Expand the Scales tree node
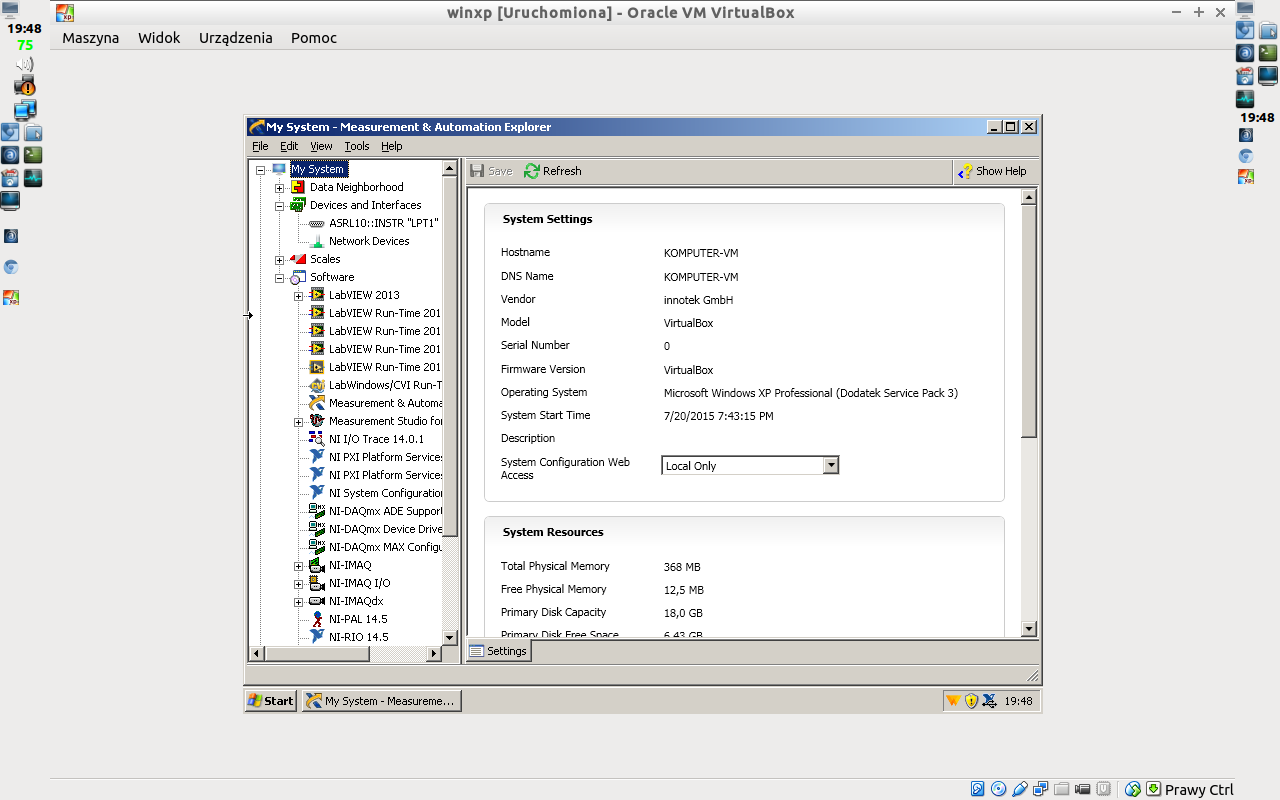This screenshot has height=800, width=1280. point(280,259)
